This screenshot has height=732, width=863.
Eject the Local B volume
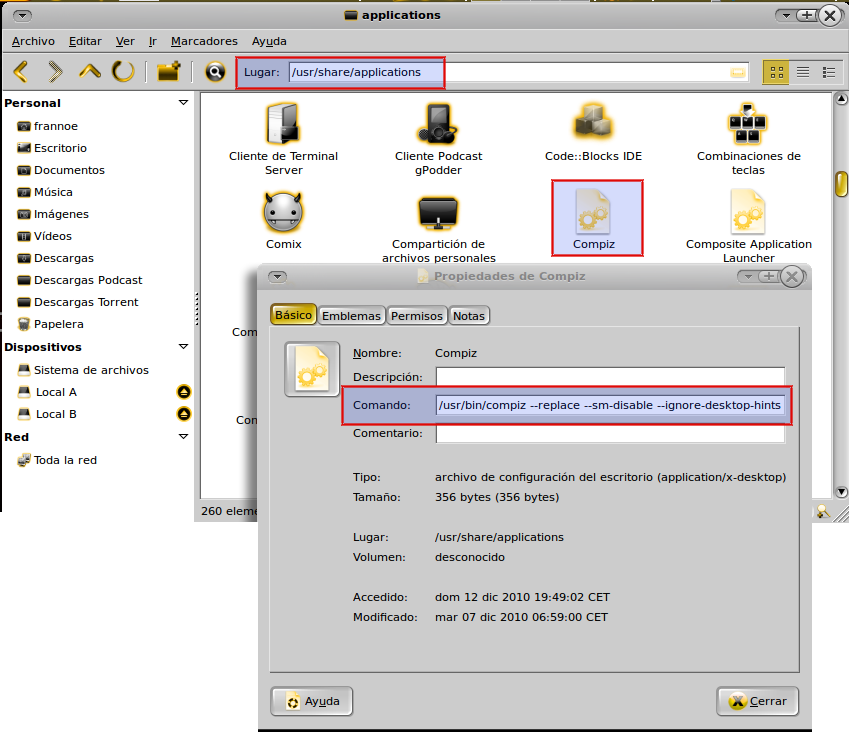point(184,414)
